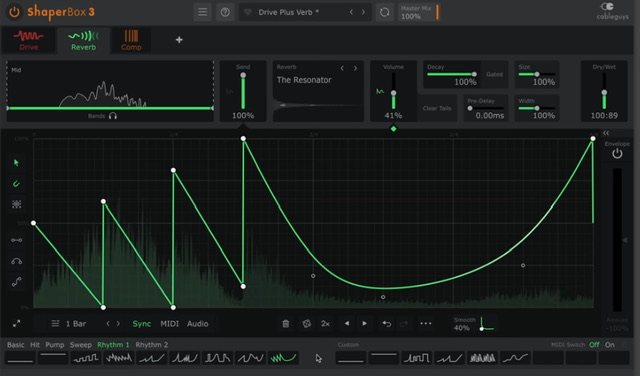Select previous reverb type arrow
640x376 pixels.
342,68
